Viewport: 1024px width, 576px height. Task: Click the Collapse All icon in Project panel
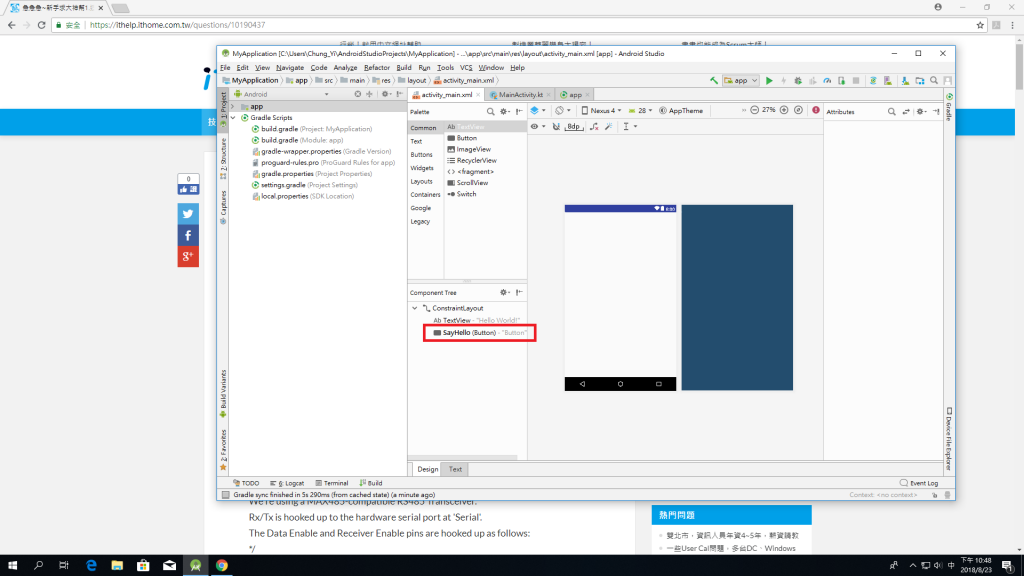click(370, 94)
